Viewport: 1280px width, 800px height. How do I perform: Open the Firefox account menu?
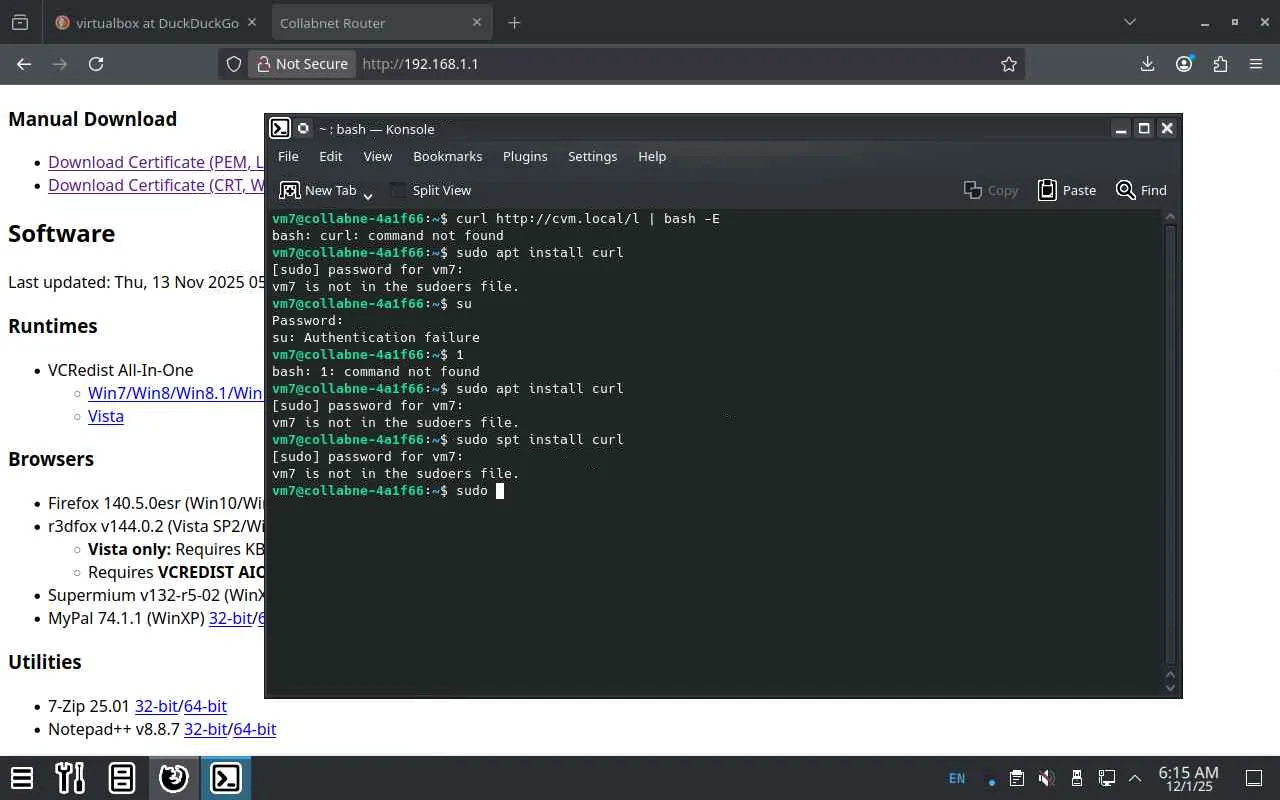point(1184,64)
